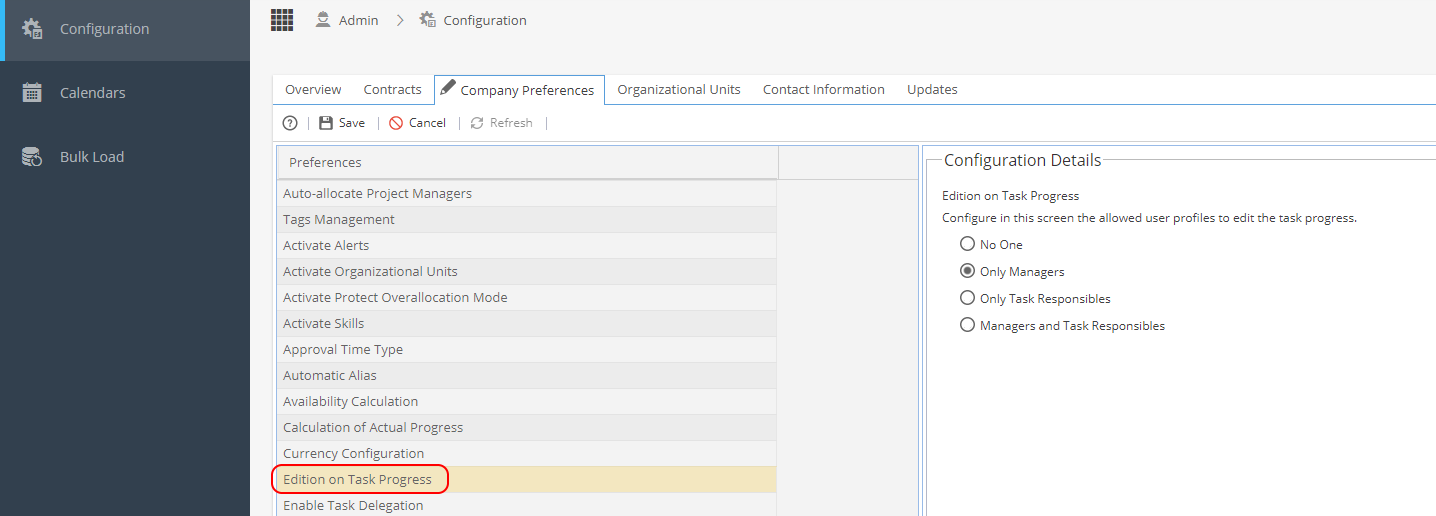Click the pencil icon on Company Preferences tab
Screen dimensions: 1436x516
[x=448, y=87]
